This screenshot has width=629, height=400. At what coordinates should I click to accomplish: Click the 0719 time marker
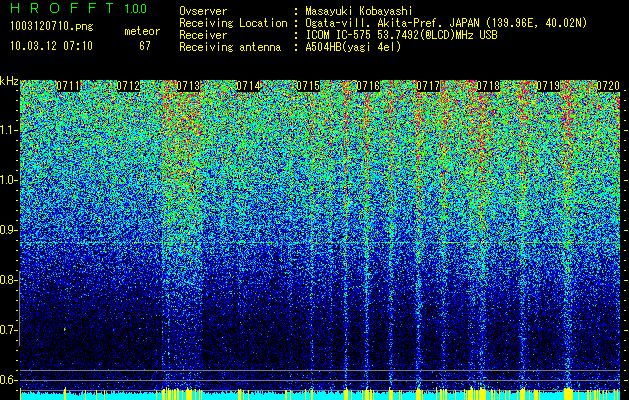[x=548, y=86]
